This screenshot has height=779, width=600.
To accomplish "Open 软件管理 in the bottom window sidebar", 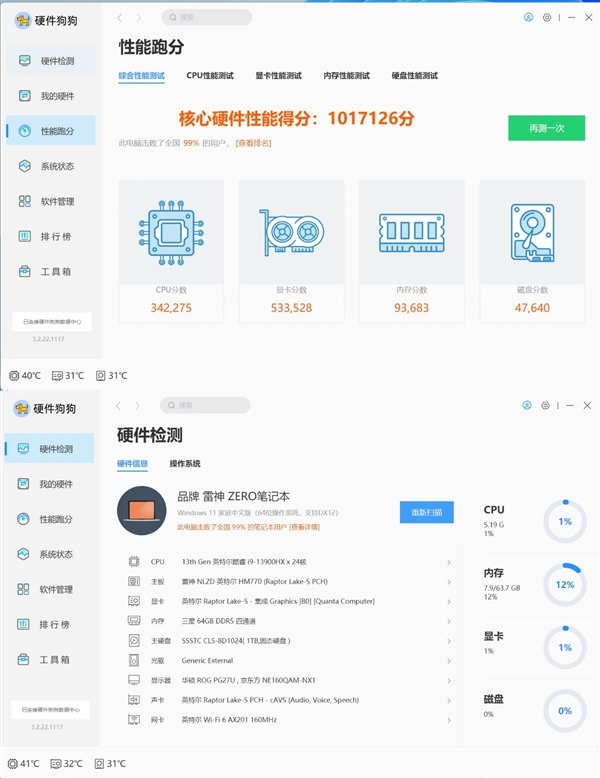I will point(49,589).
